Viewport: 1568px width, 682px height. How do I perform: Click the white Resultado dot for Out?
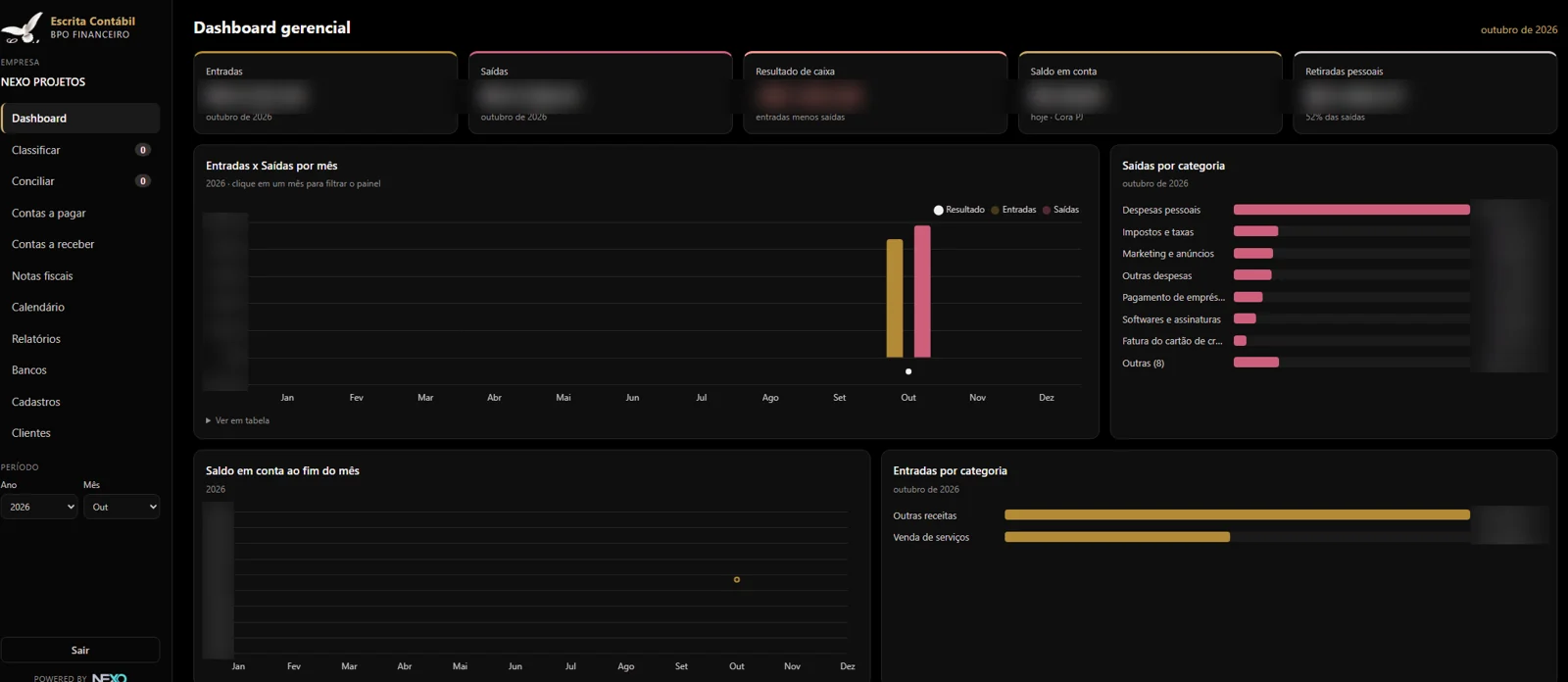coord(908,371)
